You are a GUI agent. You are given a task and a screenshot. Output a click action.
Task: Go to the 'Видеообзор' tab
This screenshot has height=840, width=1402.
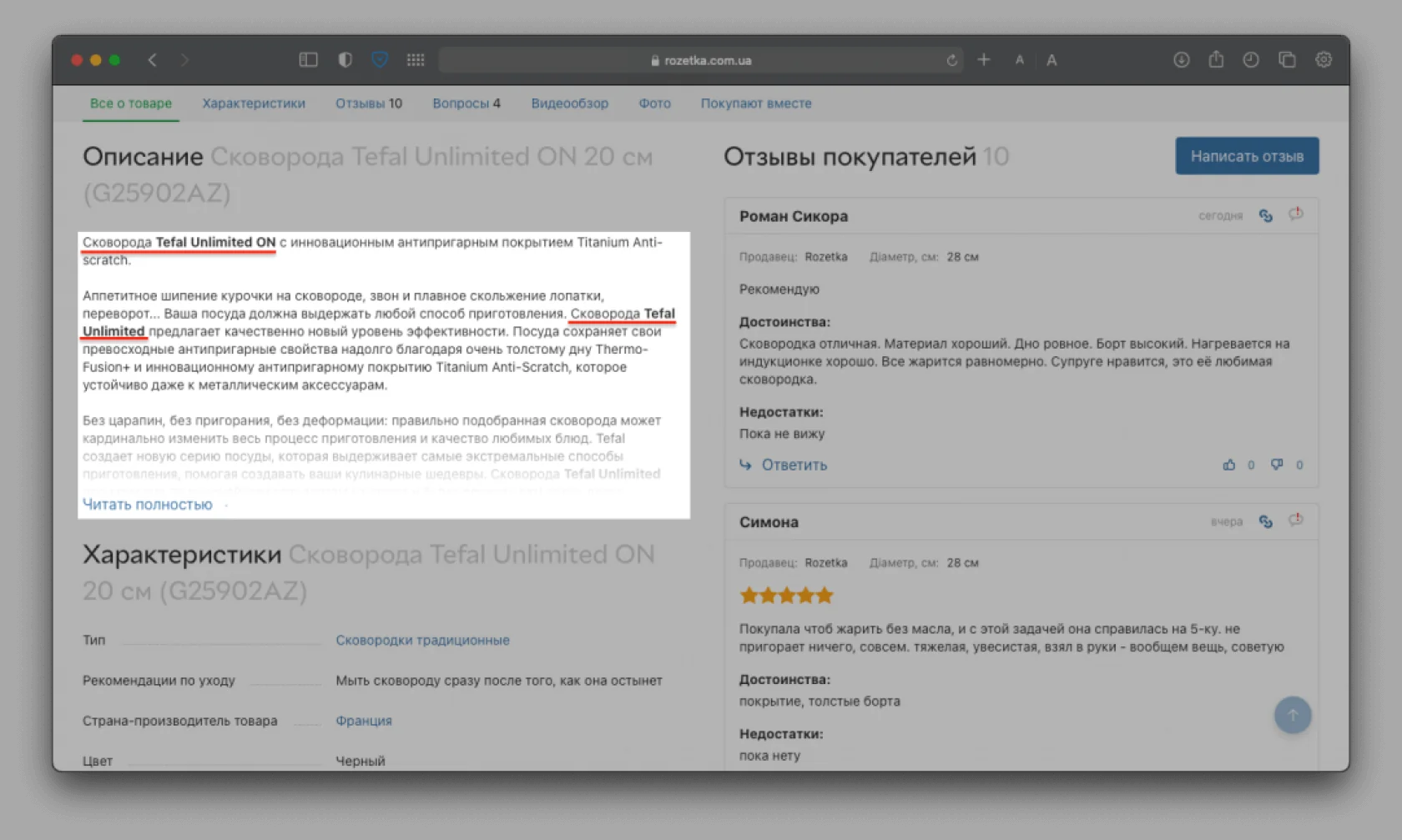(570, 103)
